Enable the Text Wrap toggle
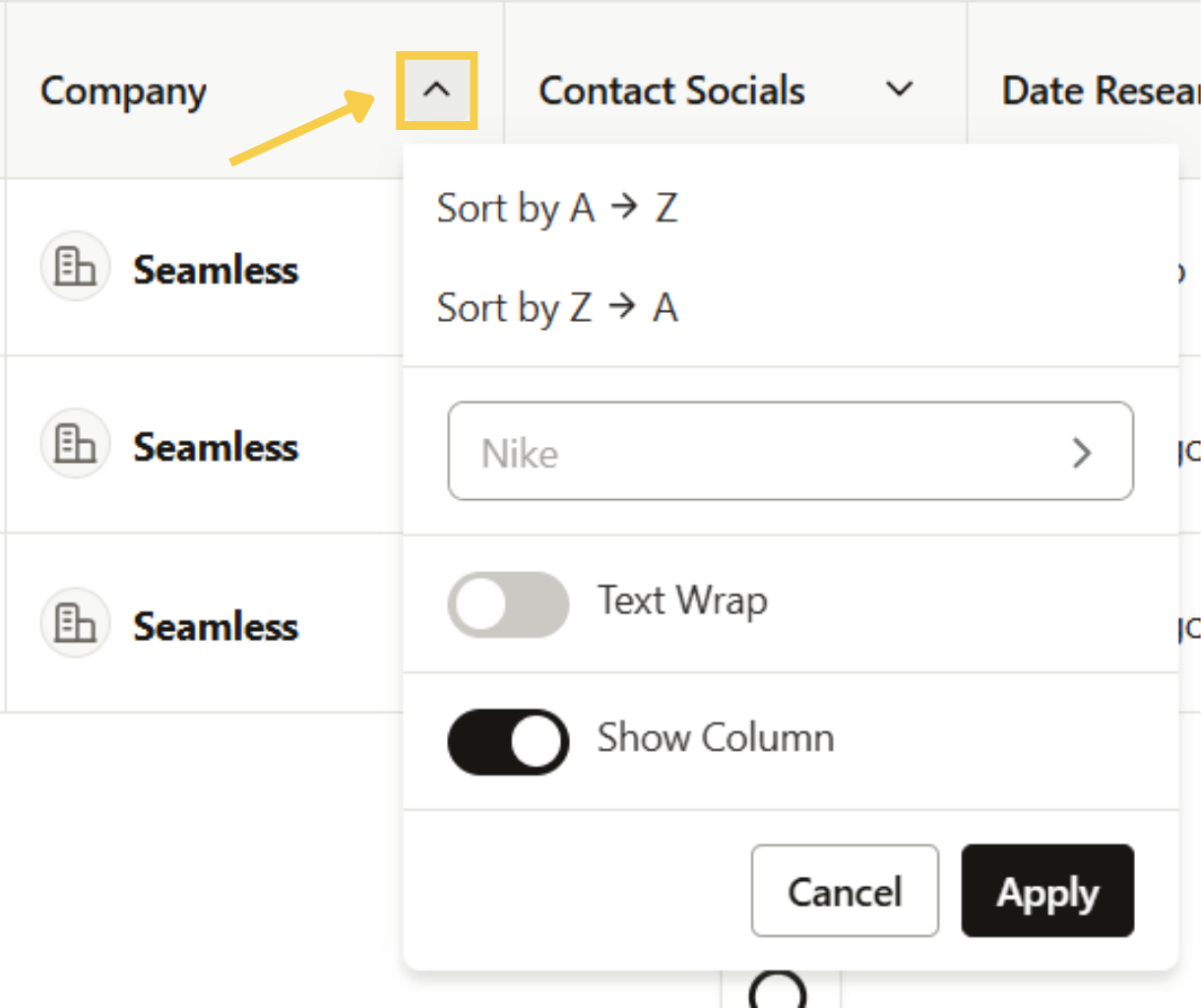Viewport: 1201px width, 1008px height. (508, 604)
